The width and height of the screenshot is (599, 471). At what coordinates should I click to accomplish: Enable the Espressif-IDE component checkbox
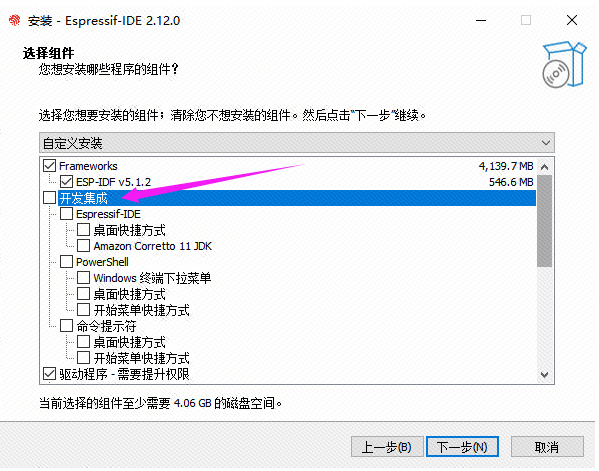[66, 214]
